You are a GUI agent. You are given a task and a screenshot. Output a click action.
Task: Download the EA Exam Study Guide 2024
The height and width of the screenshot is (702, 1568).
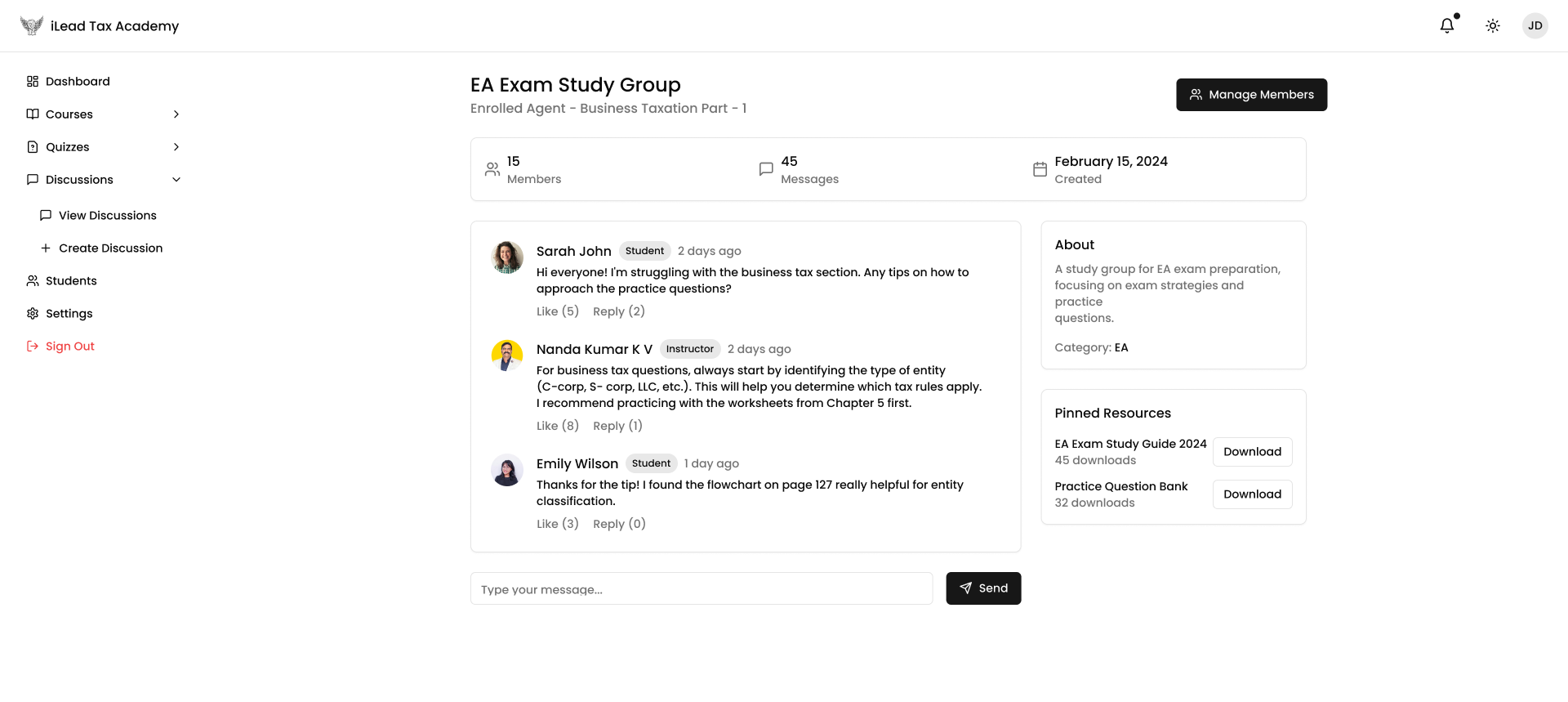pyautogui.click(x=1252, y=452)
